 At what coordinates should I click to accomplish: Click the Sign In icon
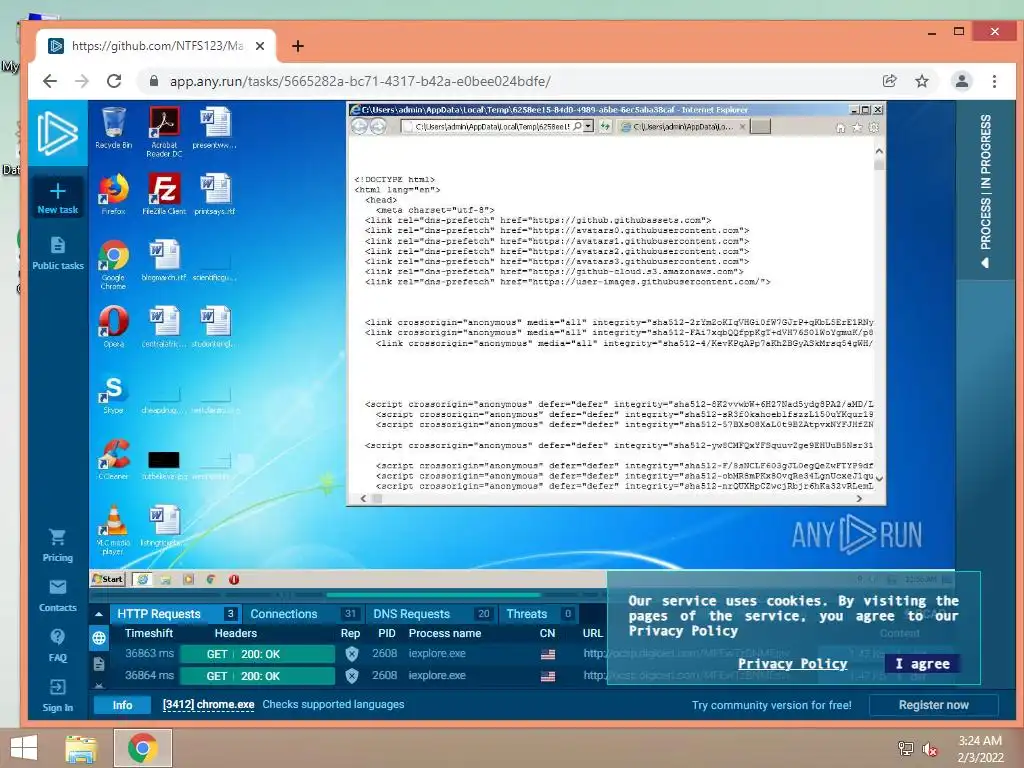(57, 687)
